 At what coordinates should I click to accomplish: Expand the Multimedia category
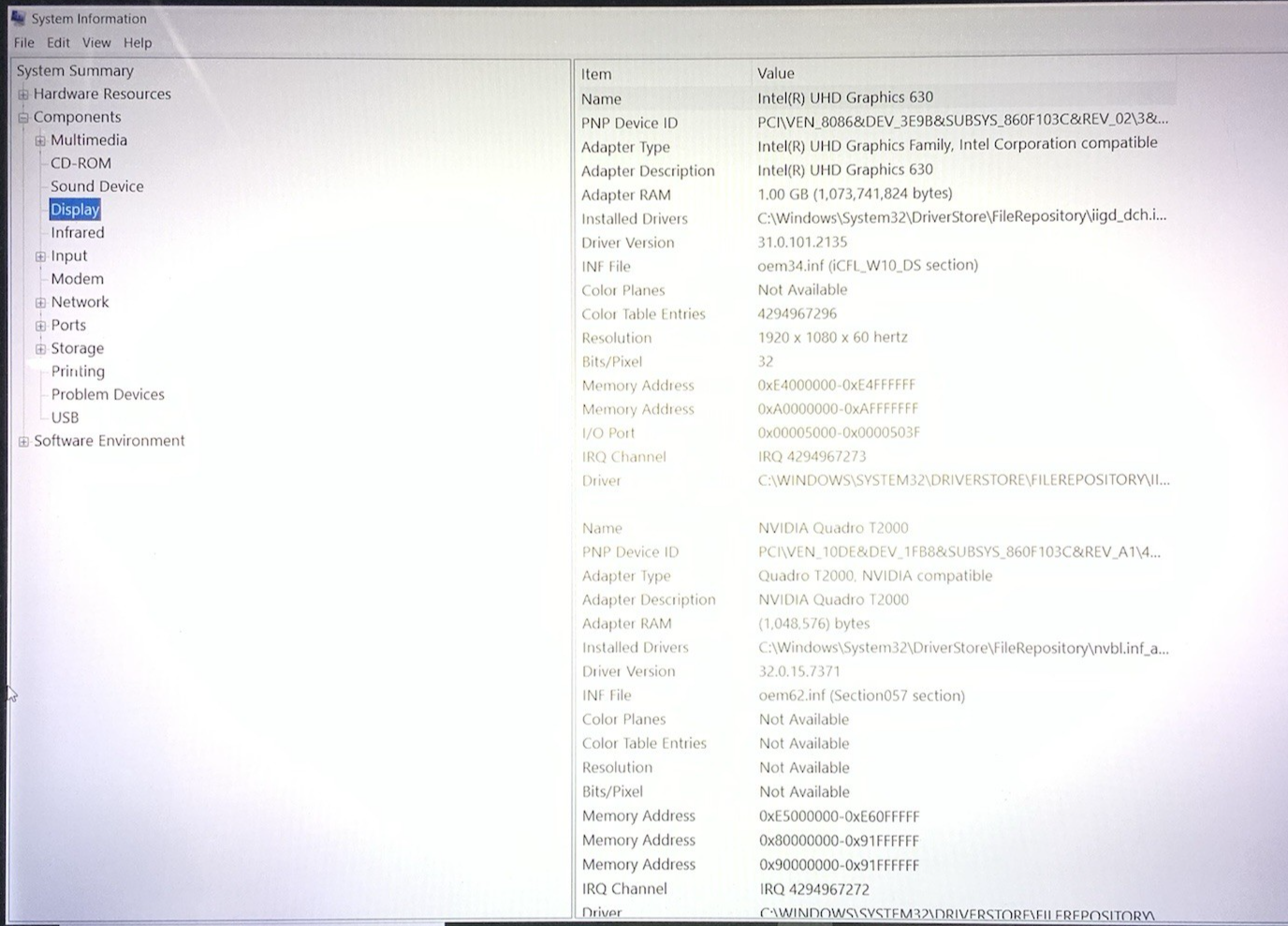pyautogui.click(x=40, y=141)
